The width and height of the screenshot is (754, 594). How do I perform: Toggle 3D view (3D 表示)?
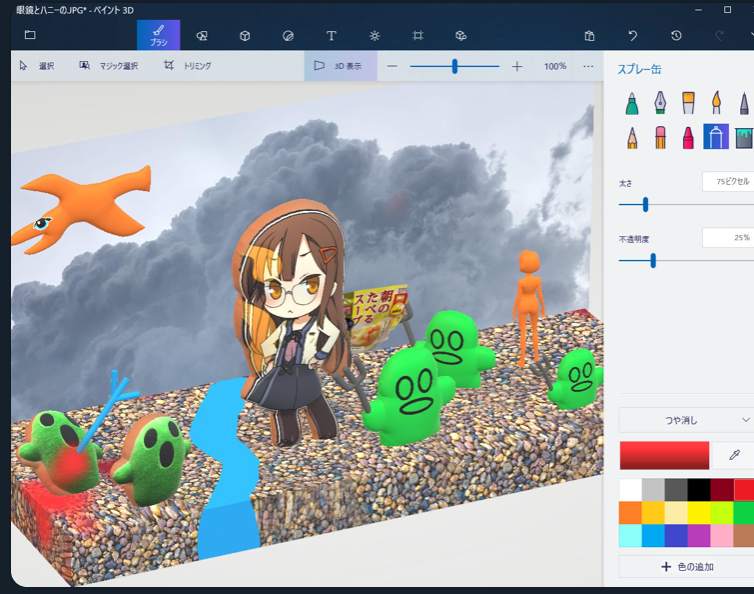[341, 66]
